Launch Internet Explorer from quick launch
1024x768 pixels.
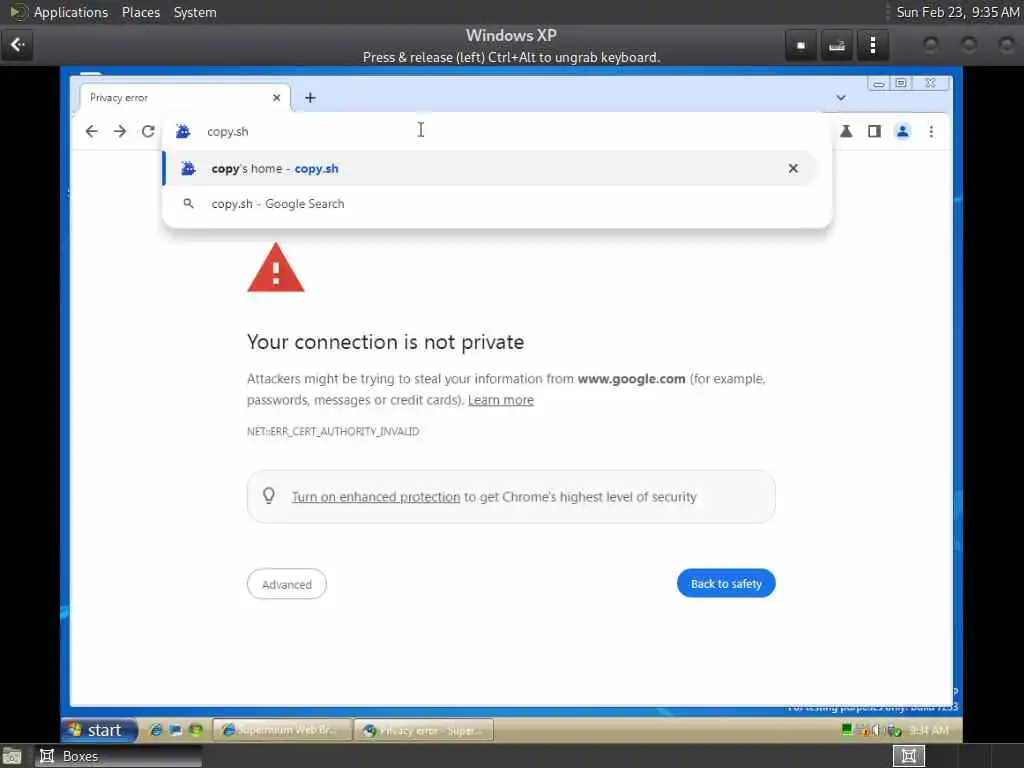(x=155, y=729)
